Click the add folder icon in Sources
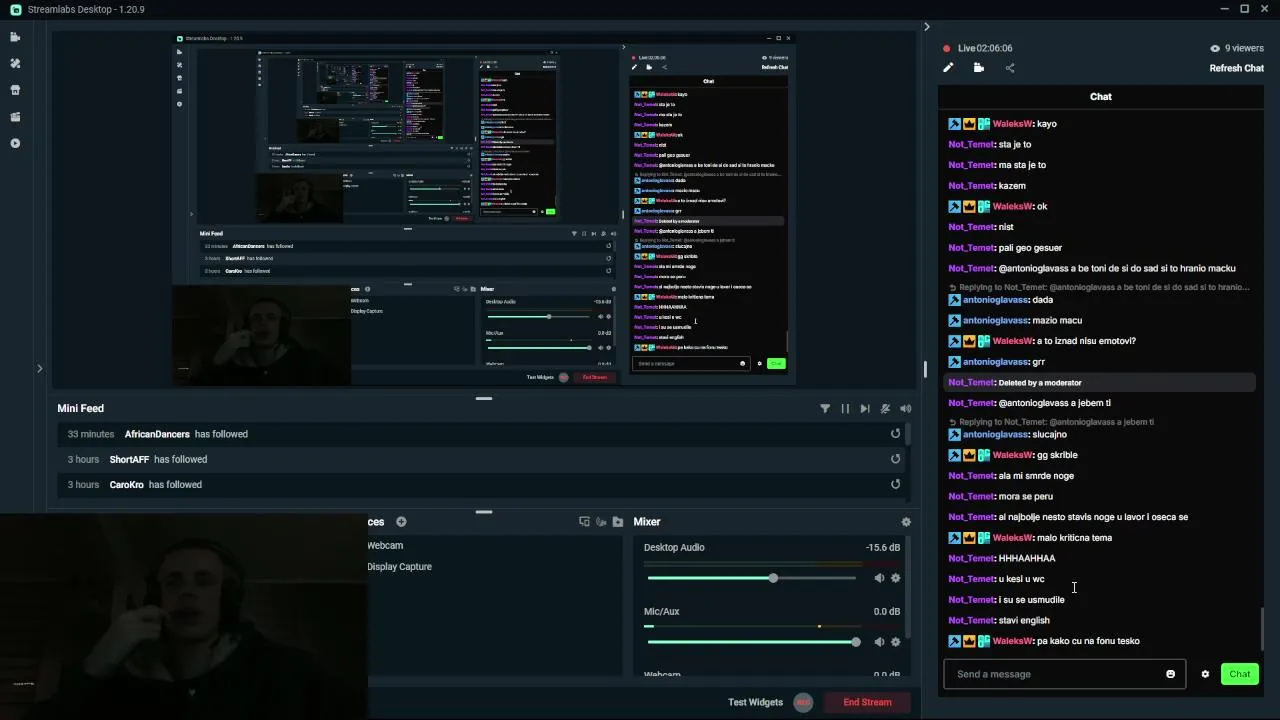The width and height of the screenshot is (1280, 720). pos(618,522)
